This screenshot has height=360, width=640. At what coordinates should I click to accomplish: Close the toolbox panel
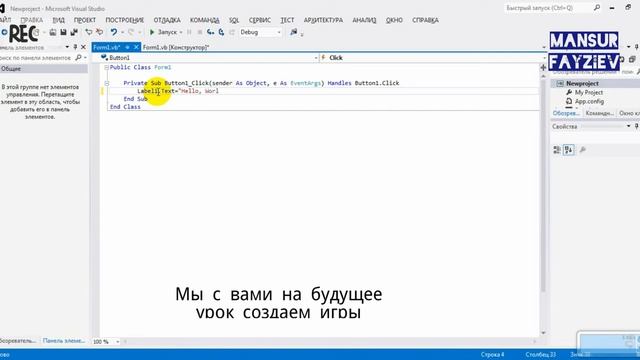(83, 47)
